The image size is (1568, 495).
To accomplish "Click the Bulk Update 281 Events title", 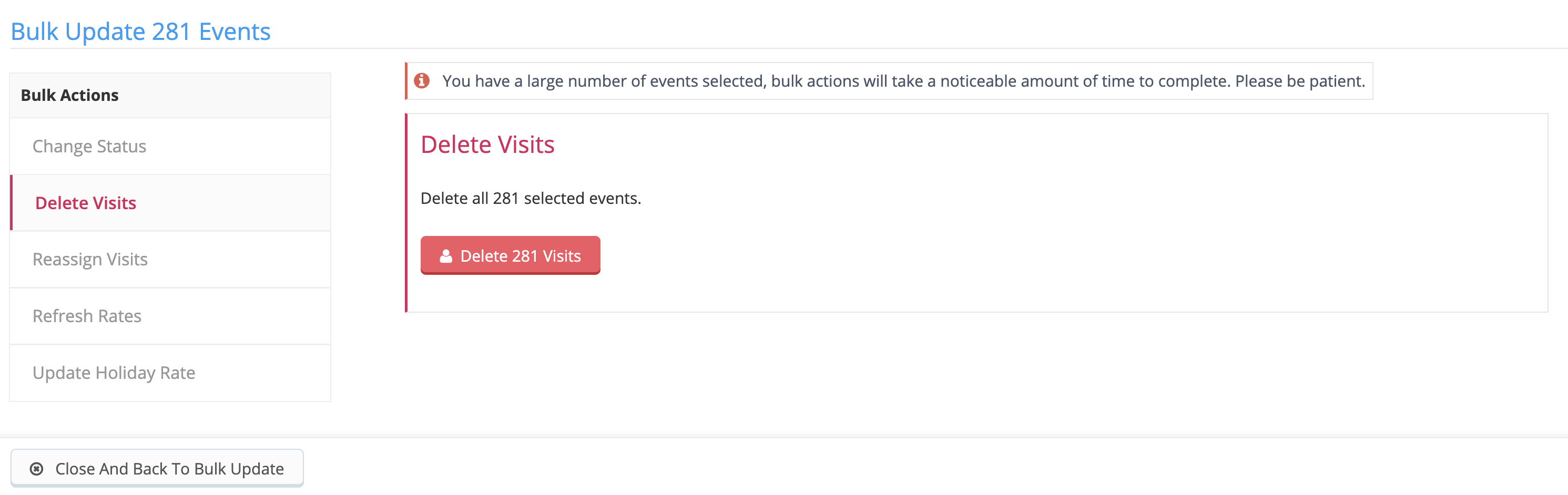I will click(140, 32).
